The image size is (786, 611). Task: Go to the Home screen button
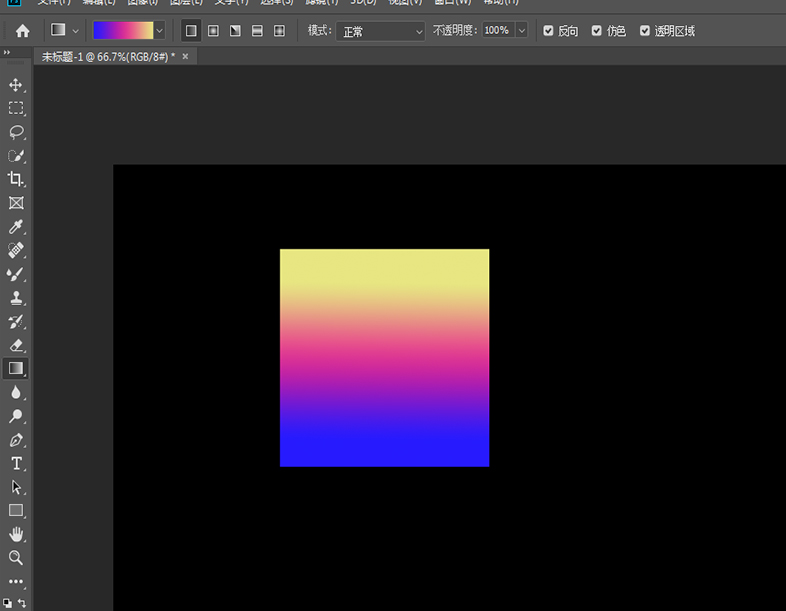click(22, 31)
